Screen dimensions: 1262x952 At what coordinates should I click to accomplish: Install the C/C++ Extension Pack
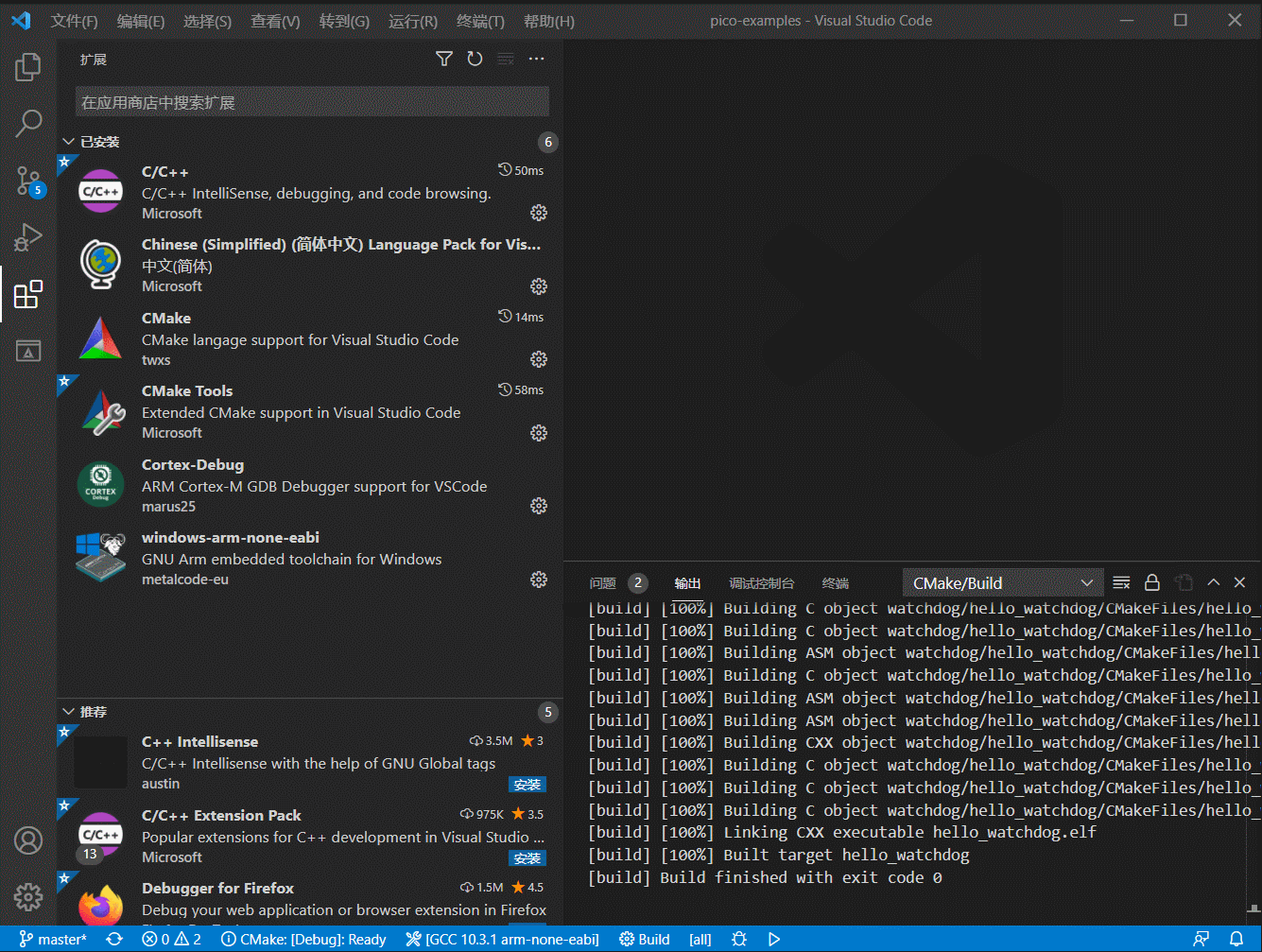click(527, 858)
